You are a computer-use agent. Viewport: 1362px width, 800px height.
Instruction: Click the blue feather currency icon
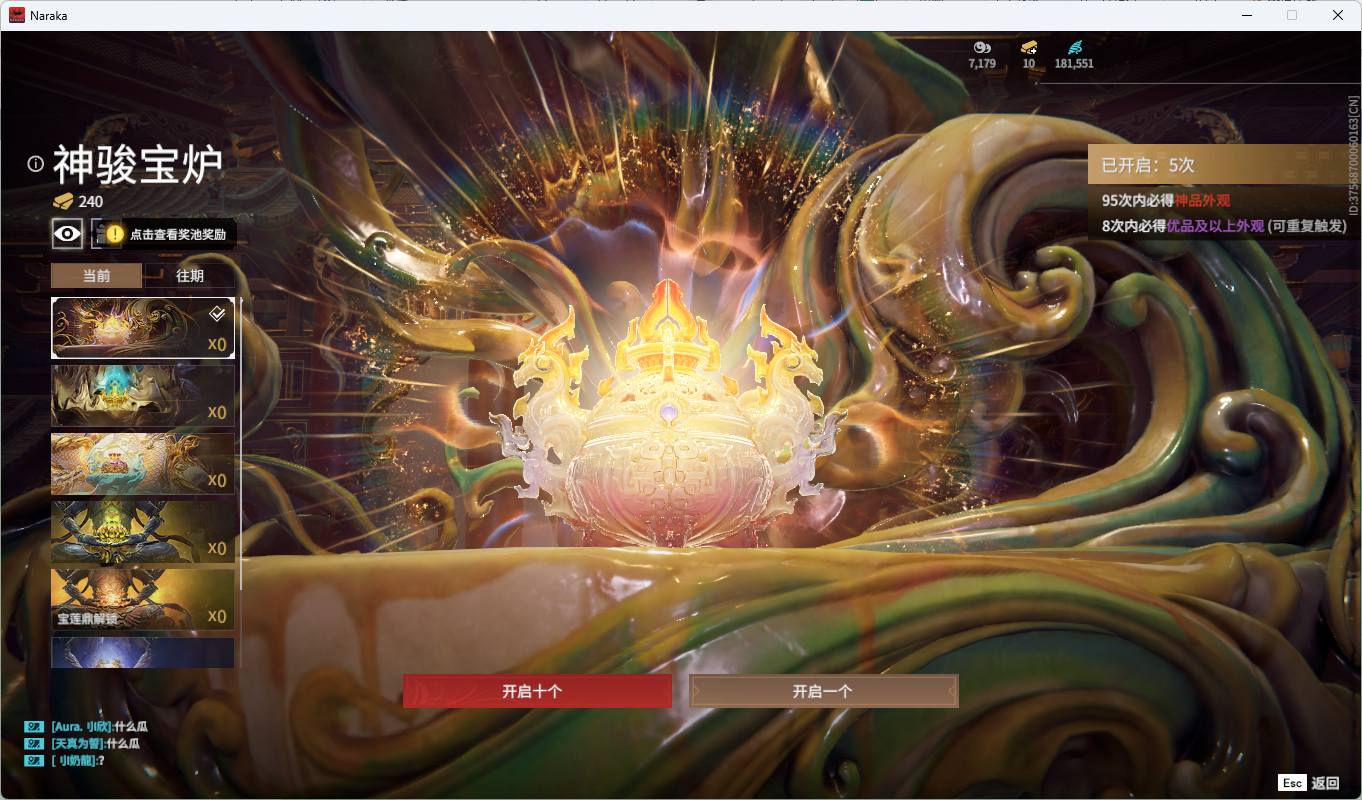point(1075,47)
